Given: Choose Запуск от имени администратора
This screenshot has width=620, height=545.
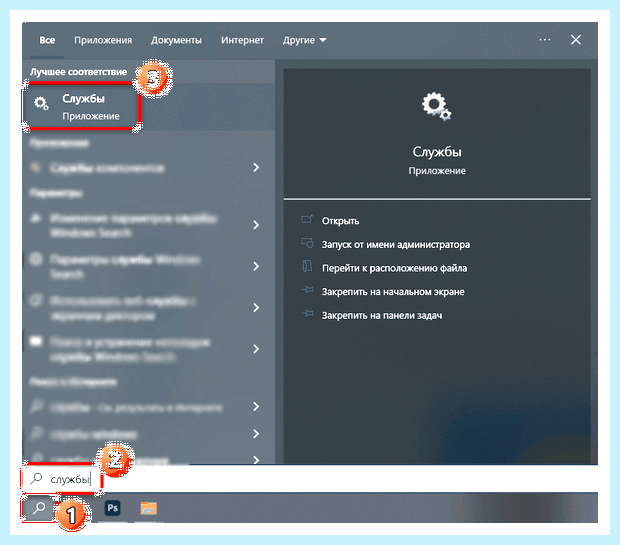Looking at the screenshot, I should (395, 244).
